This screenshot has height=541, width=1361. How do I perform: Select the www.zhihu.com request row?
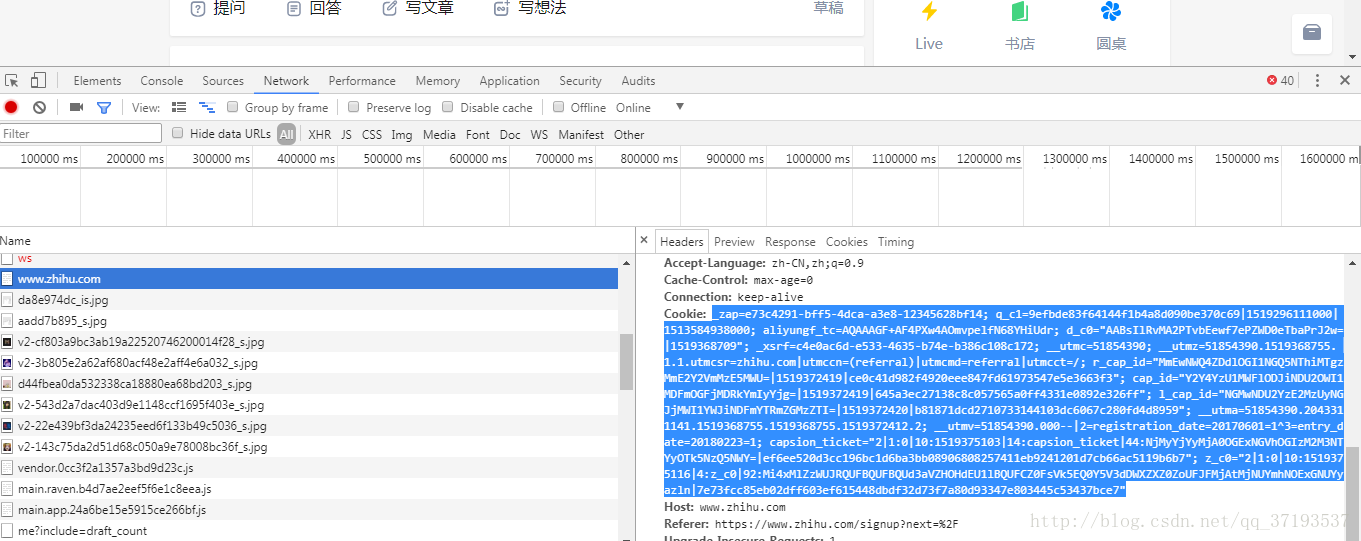click(309, 279)
